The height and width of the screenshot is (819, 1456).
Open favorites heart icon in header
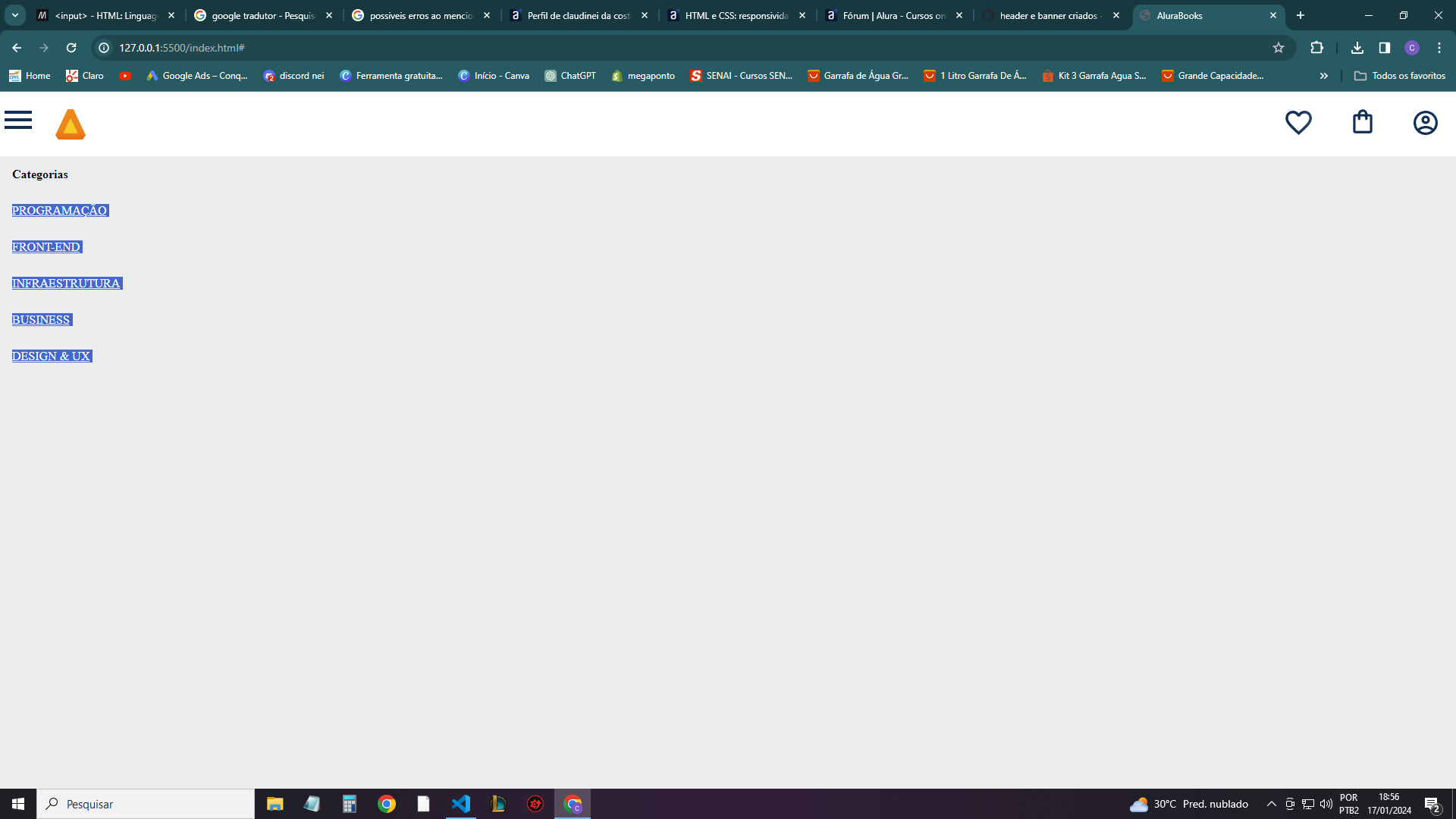coord(1298,122)
